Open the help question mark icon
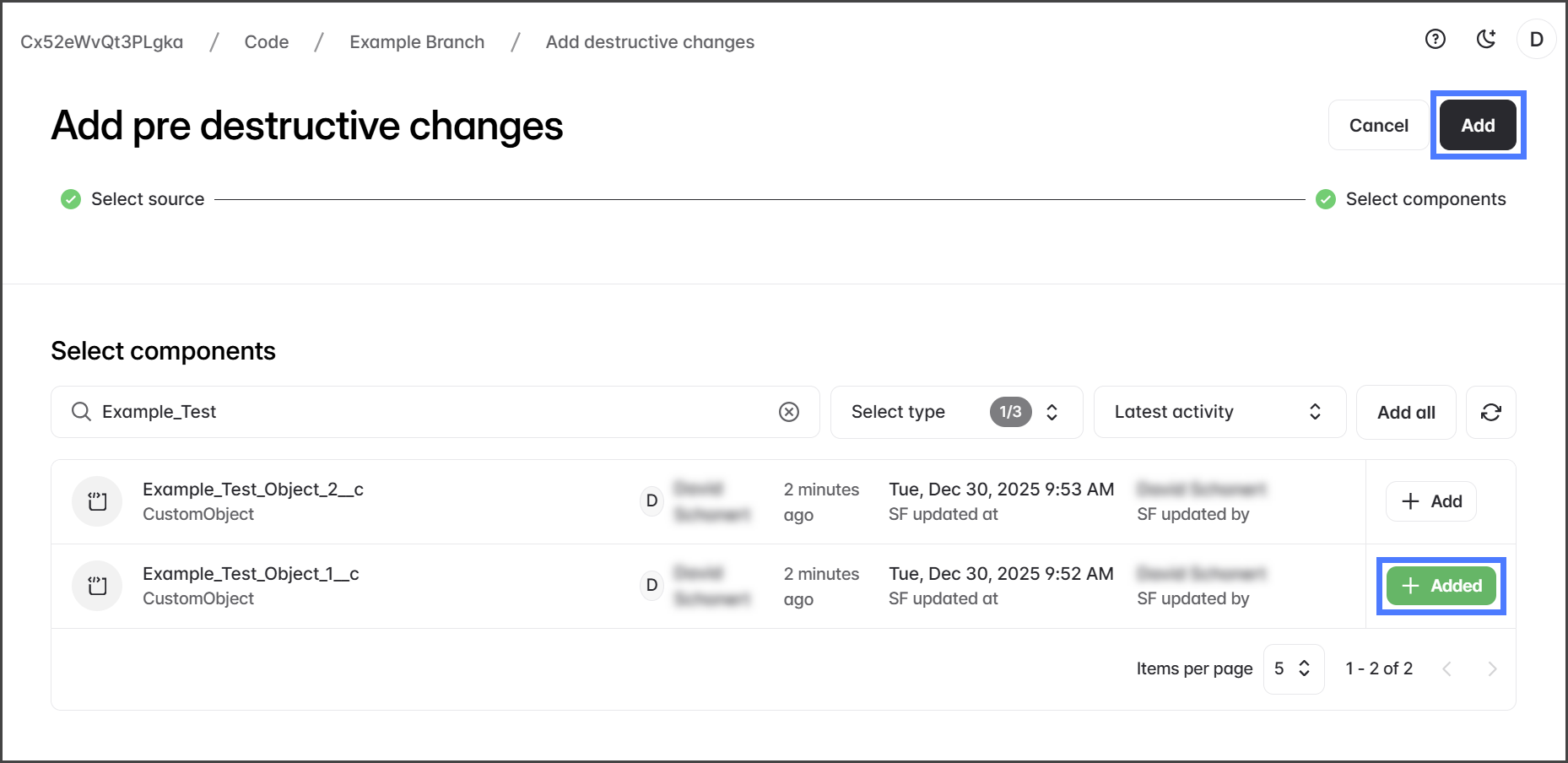The image size is (1568, 763). (x=1435, y=39)
